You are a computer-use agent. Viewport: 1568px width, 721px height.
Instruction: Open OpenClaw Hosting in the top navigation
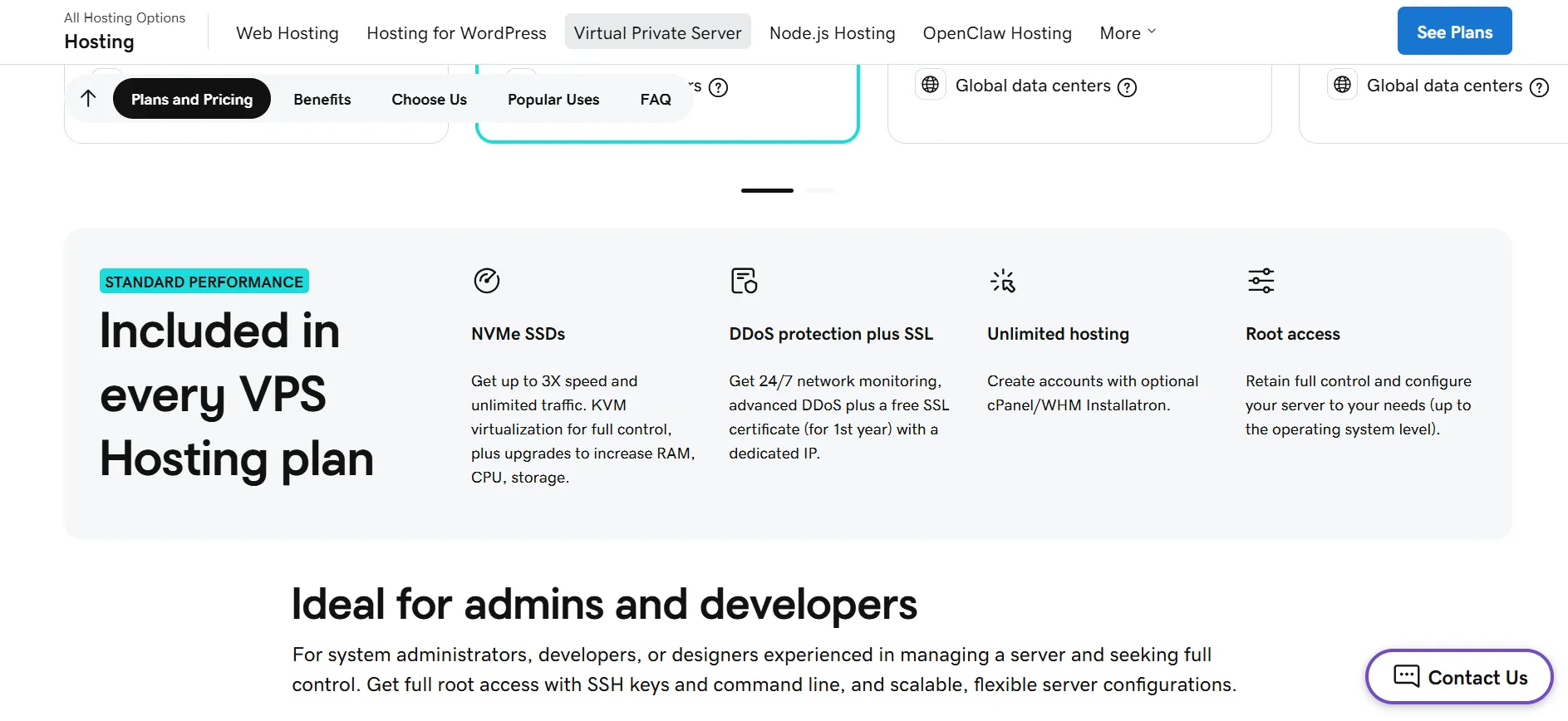point(997,32)
